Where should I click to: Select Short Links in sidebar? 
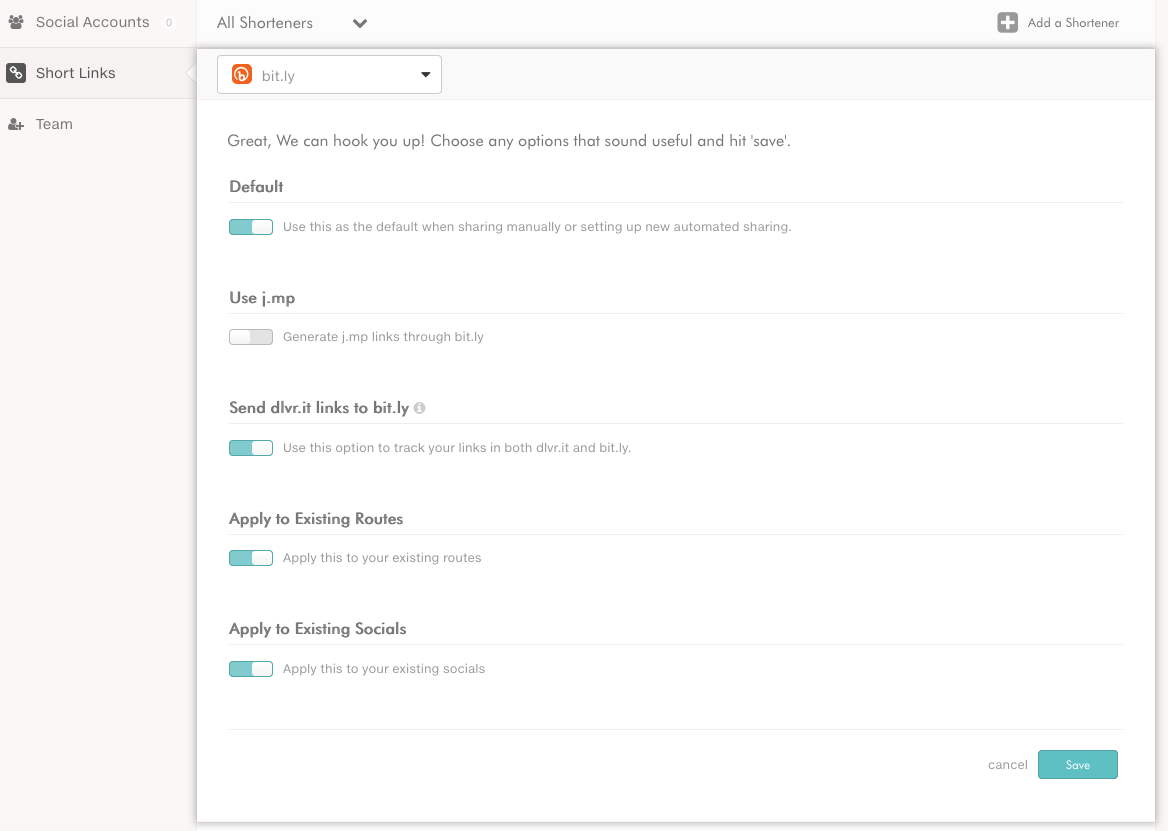coord(98,73)
